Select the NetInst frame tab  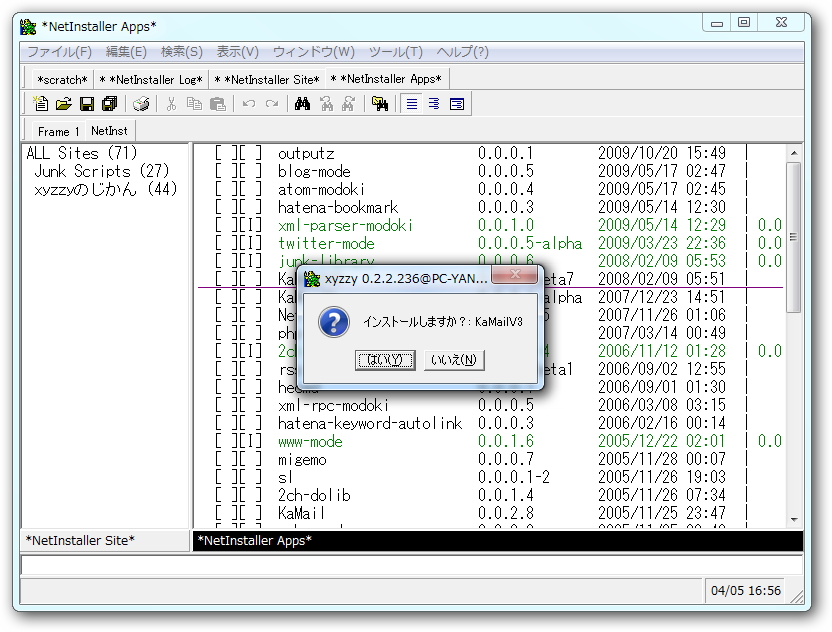109,131
